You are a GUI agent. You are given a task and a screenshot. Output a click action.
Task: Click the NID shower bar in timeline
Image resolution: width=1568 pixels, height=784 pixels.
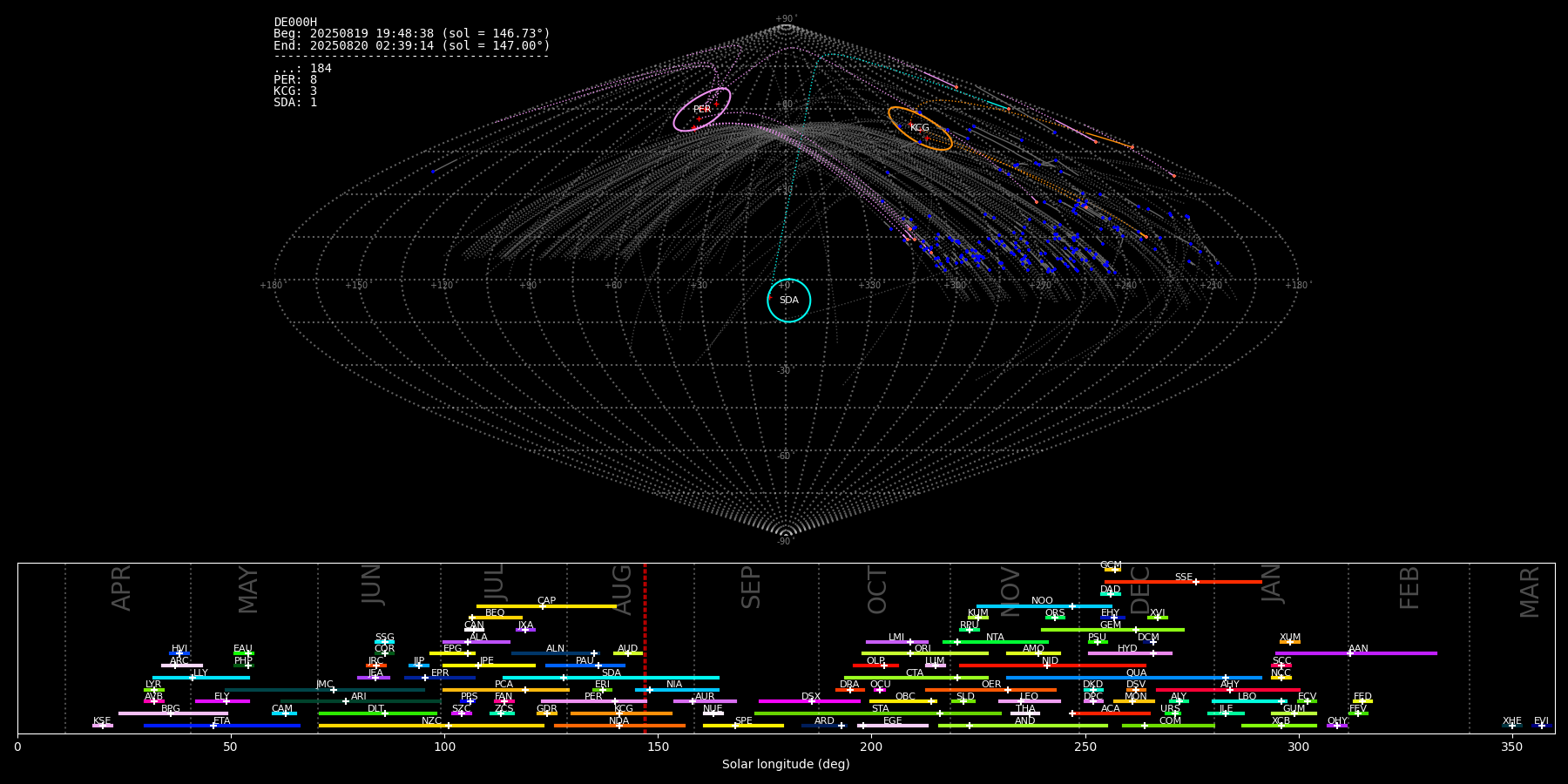[1052, 666]
